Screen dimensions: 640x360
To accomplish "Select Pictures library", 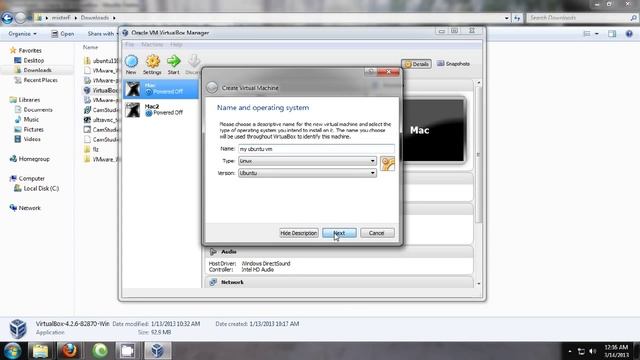I will [33, 129].
